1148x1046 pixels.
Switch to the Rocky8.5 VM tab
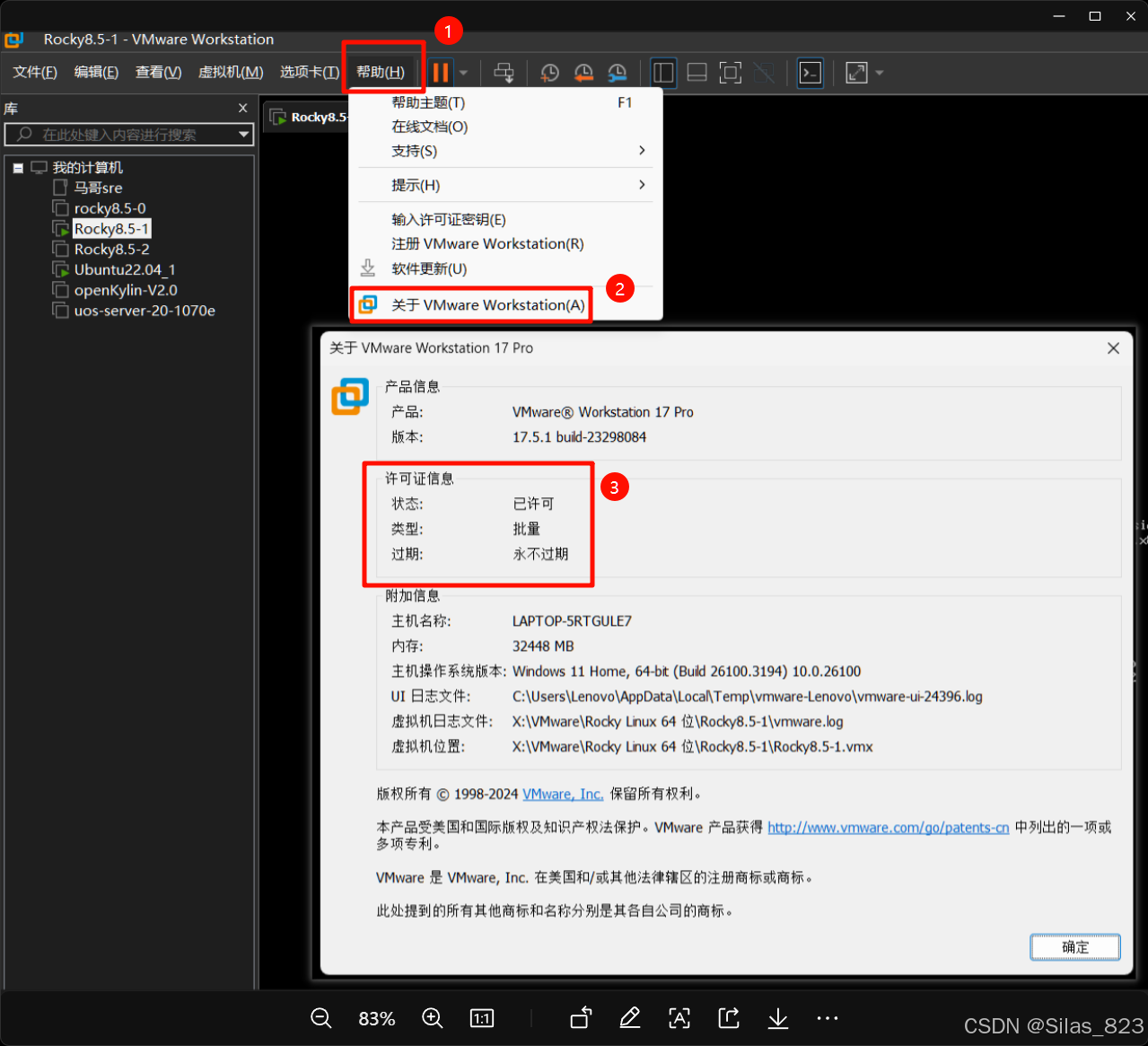tap(307, 117)
